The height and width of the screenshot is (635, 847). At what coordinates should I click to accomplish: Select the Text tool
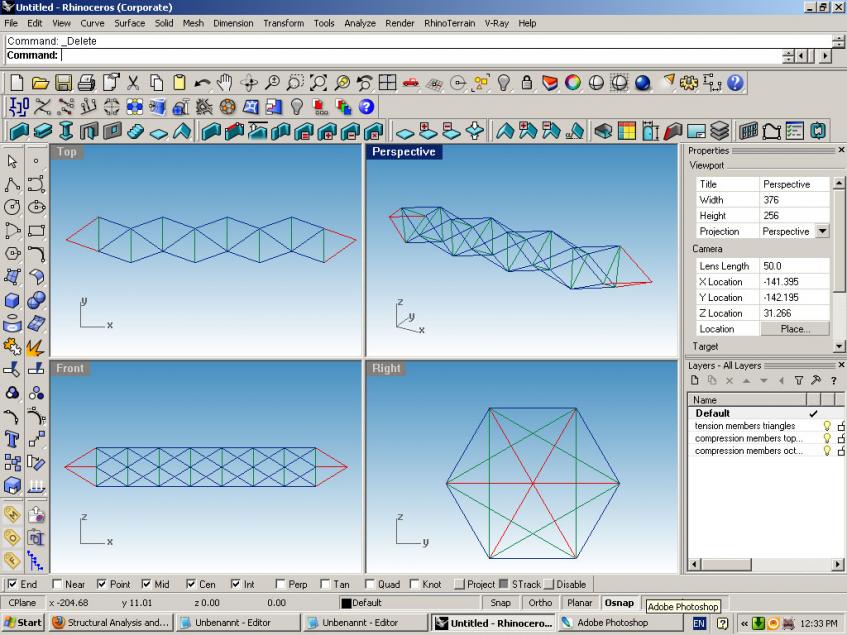[12, 440]
